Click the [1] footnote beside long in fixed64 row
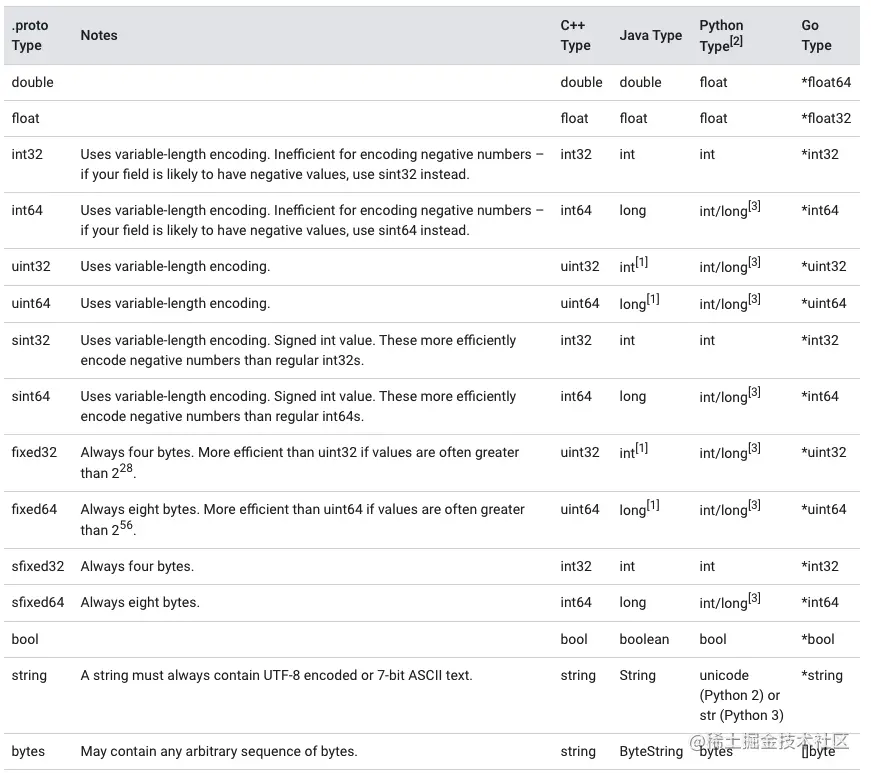871x773 pixels. click(x=653, y=505)
